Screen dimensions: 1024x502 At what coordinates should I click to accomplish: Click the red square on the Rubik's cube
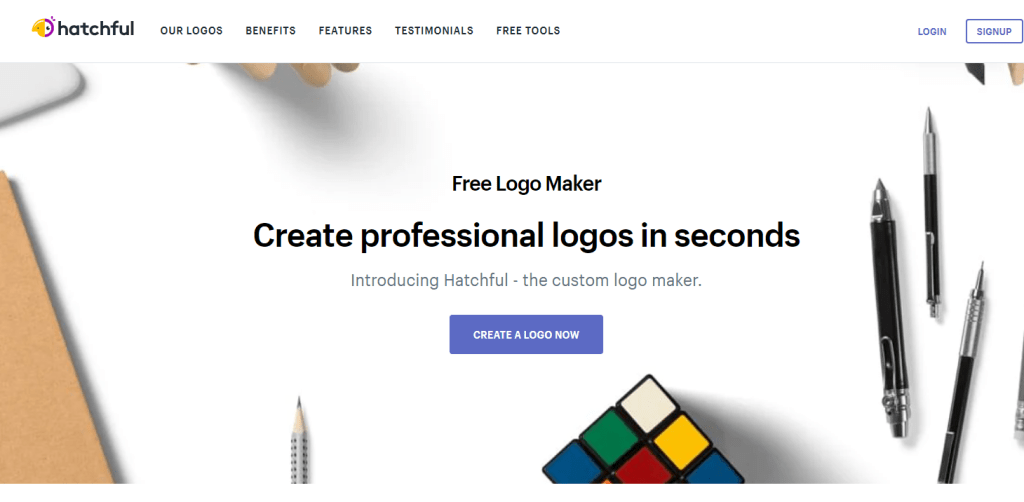[644, 466]
